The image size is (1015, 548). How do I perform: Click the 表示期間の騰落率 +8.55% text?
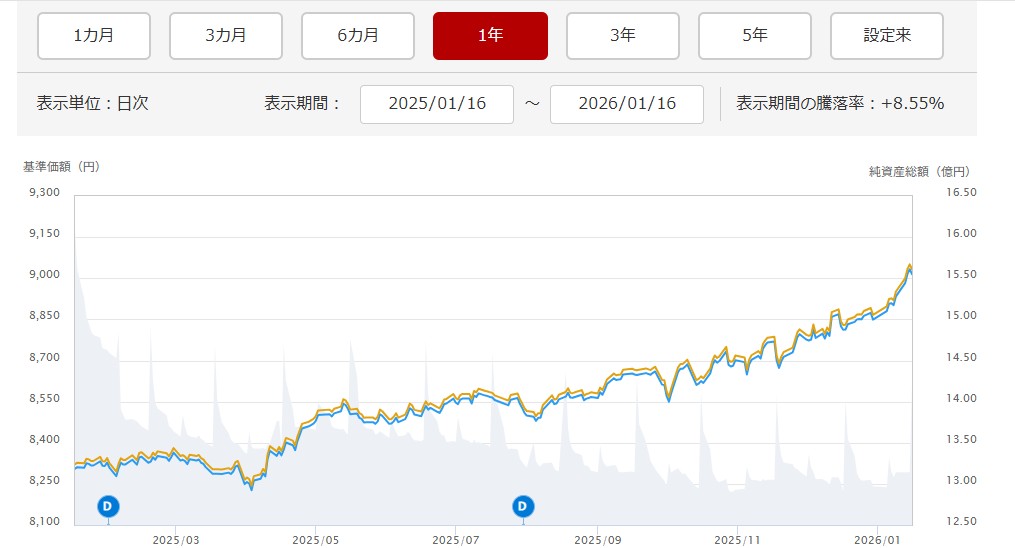tap(840, 103)
